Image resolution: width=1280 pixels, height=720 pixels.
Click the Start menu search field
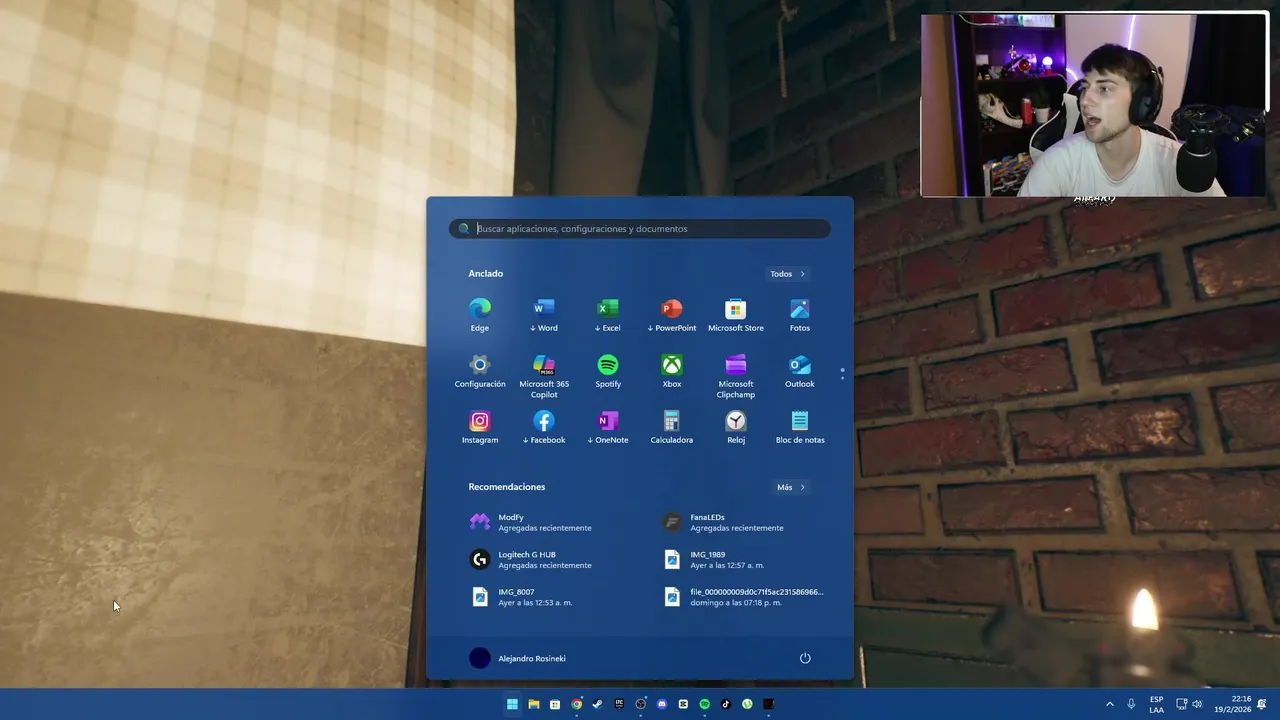[640, 229]
